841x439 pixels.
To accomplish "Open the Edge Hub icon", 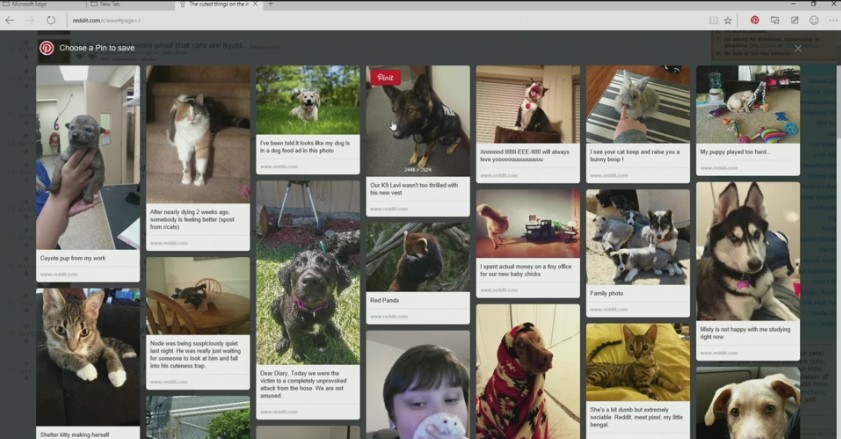I will pyautogui.click(x=775, y=19).
